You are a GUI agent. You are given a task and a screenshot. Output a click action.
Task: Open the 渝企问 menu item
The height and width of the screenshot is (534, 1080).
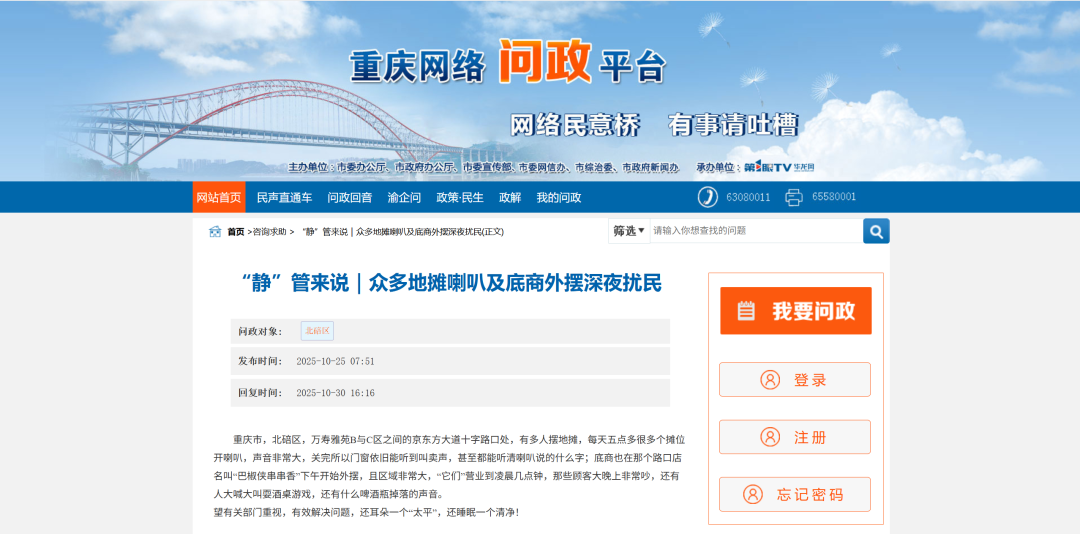404,197
